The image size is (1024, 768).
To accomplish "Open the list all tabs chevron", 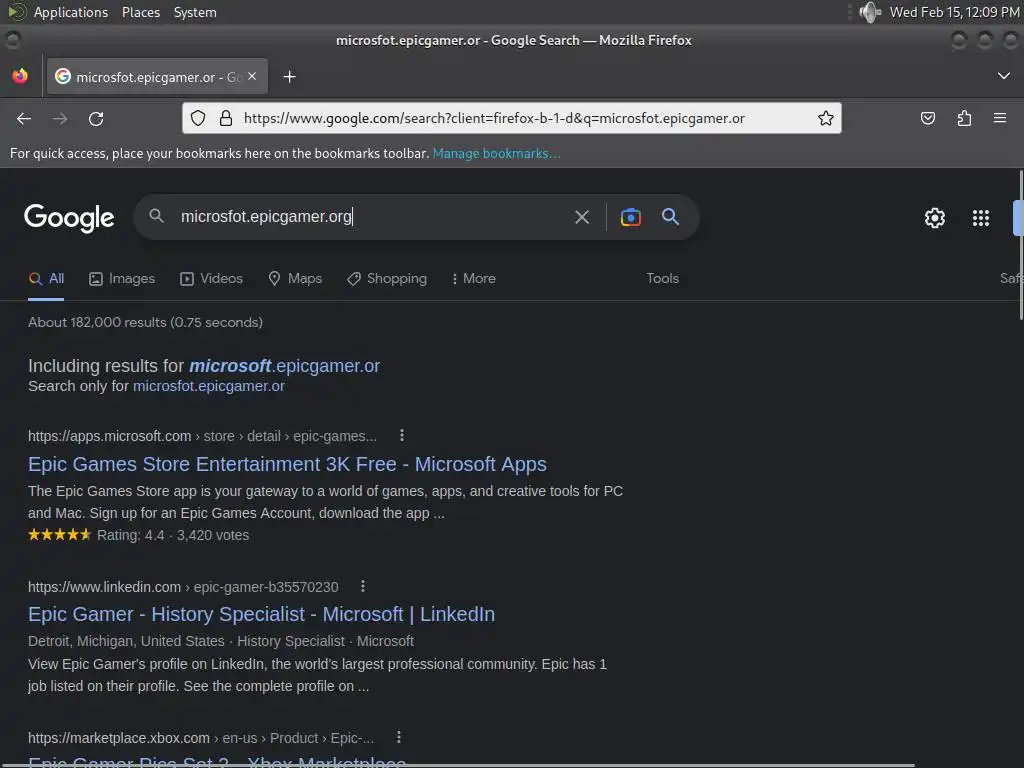I will (x=1004, y=76).
